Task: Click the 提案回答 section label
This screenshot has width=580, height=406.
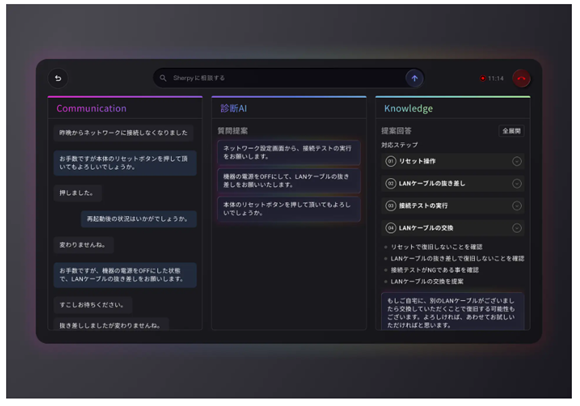Action: 397,131
